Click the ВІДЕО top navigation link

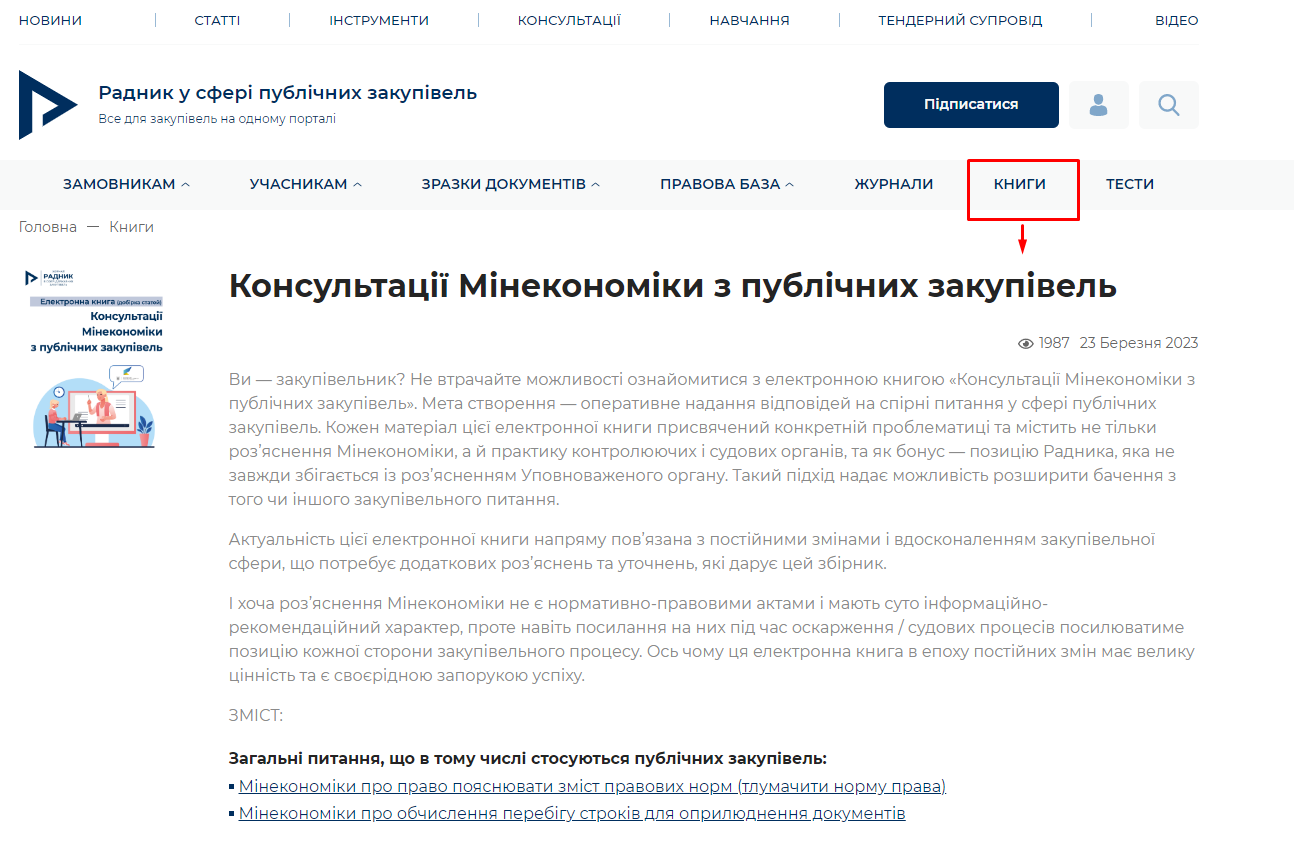[1176, 20]
